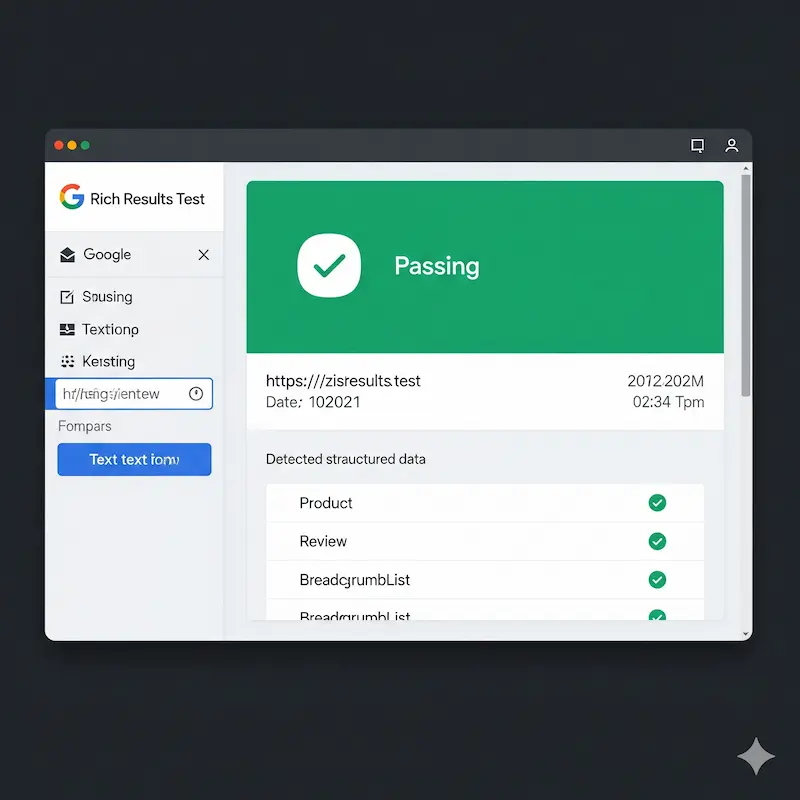This screenshot has width=800, height=800.
Task: Open the profile icon in title bar
Action: pos(732,145)
